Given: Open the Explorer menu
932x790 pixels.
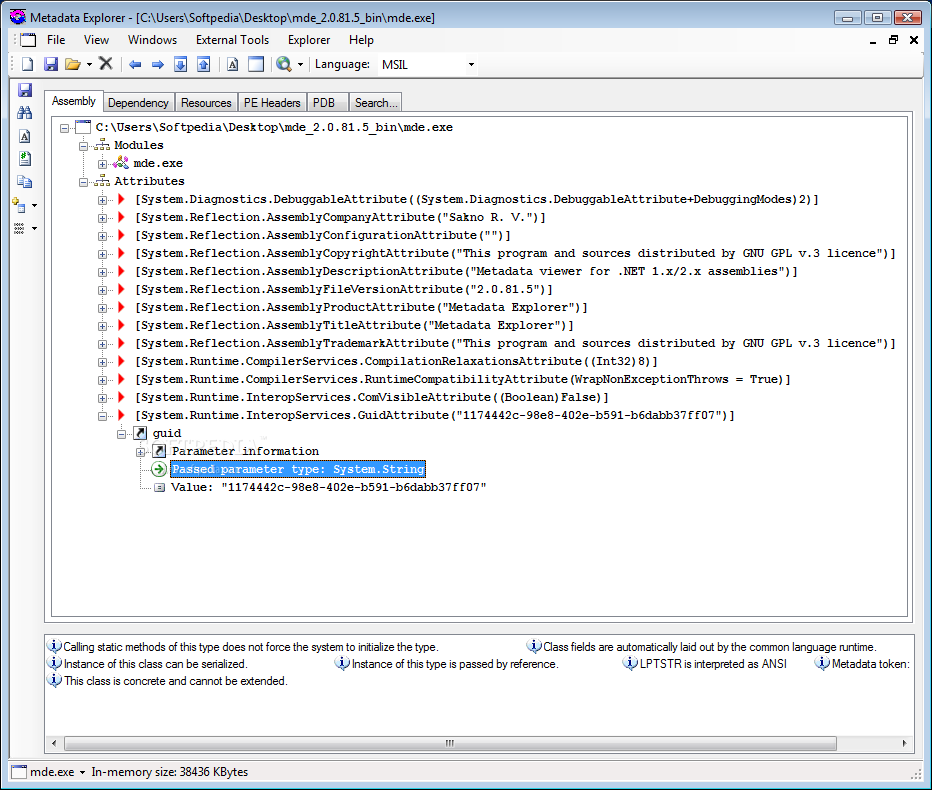Looking at the screenshot, I should (309, 40).
